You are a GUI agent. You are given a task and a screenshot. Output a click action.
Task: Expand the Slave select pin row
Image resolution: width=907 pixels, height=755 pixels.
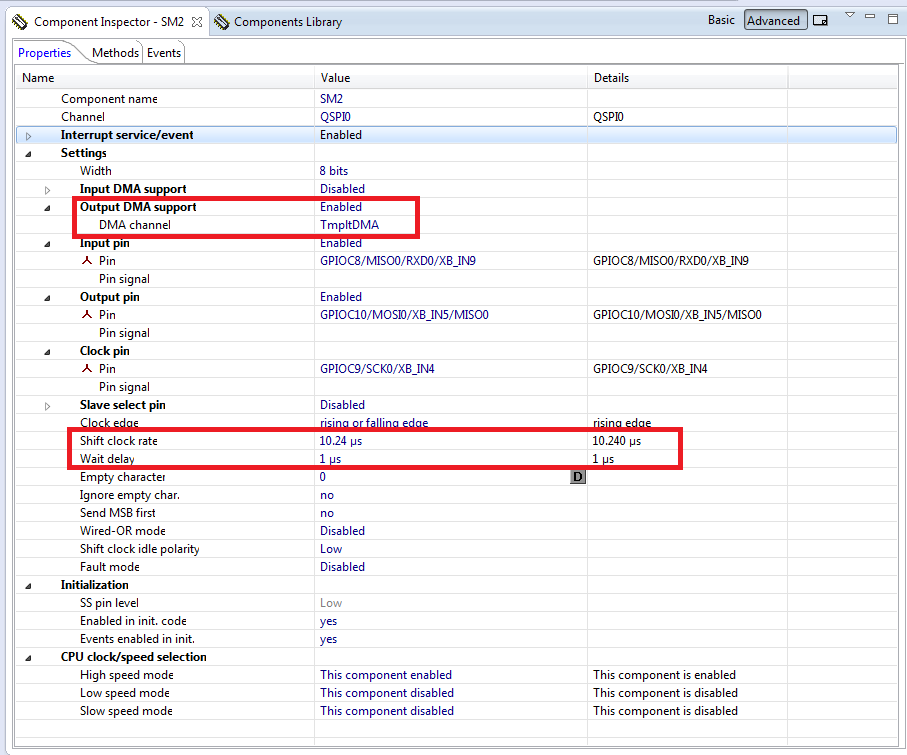point(47,404)
